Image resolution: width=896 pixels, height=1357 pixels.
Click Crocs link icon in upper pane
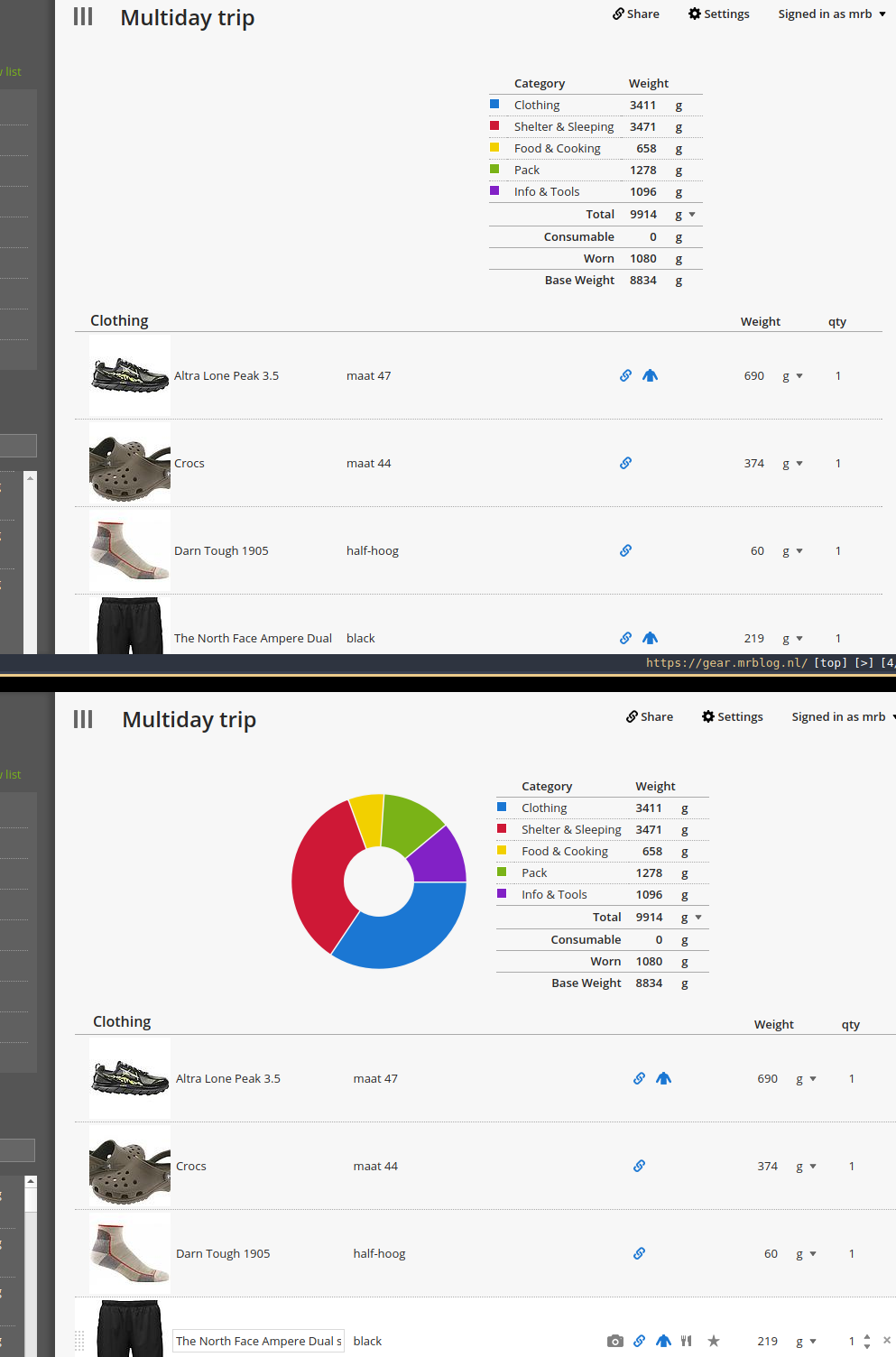(625, 463)
